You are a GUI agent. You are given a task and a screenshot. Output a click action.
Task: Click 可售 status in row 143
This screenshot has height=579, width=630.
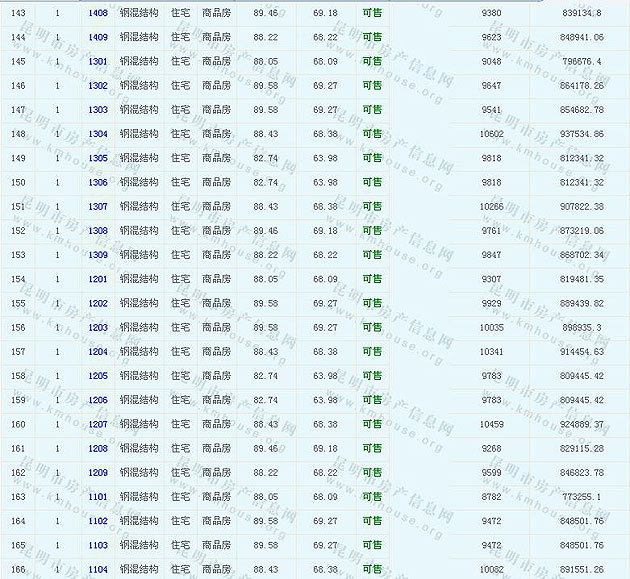(x=372, y=13)
